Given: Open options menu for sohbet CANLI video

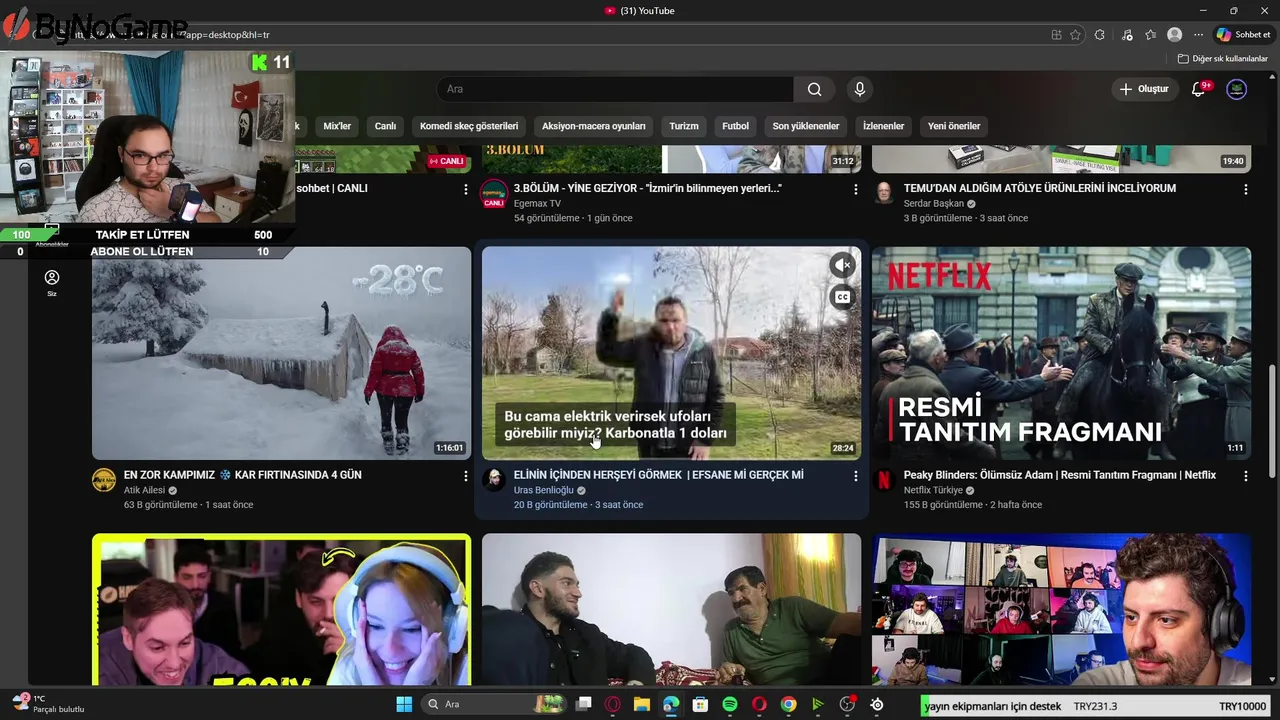Looking at the screenshot, I should 465,189.
